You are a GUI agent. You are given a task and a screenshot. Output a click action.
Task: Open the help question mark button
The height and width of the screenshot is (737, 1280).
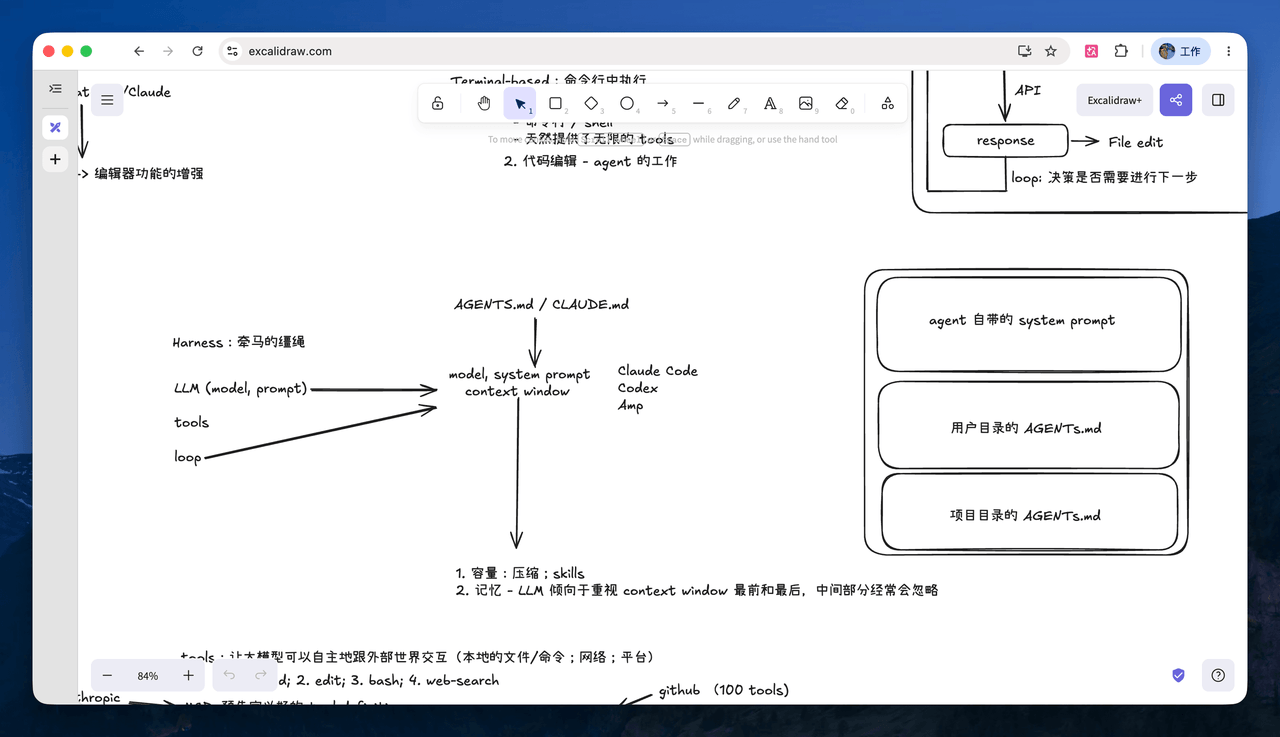pyautogui.click(x=1218, y=675)
